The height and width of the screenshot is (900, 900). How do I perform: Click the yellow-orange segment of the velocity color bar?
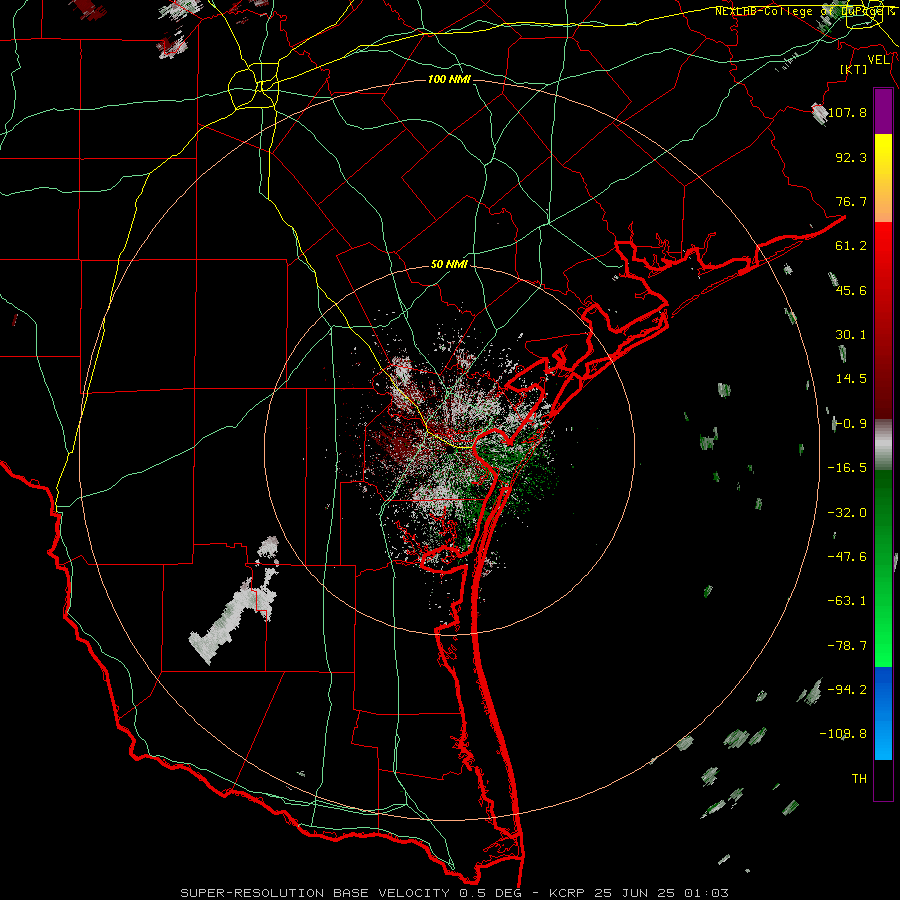(x=883, y=178)
